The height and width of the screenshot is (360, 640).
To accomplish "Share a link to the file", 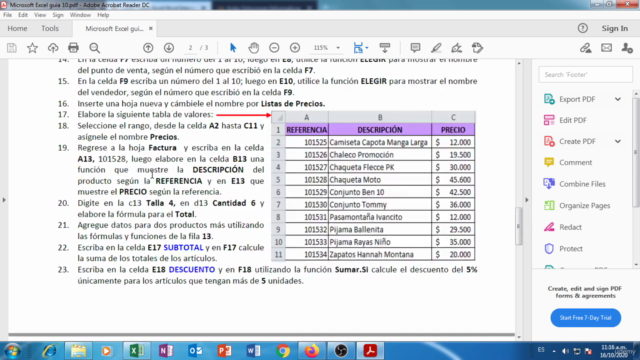I will 586,48.
